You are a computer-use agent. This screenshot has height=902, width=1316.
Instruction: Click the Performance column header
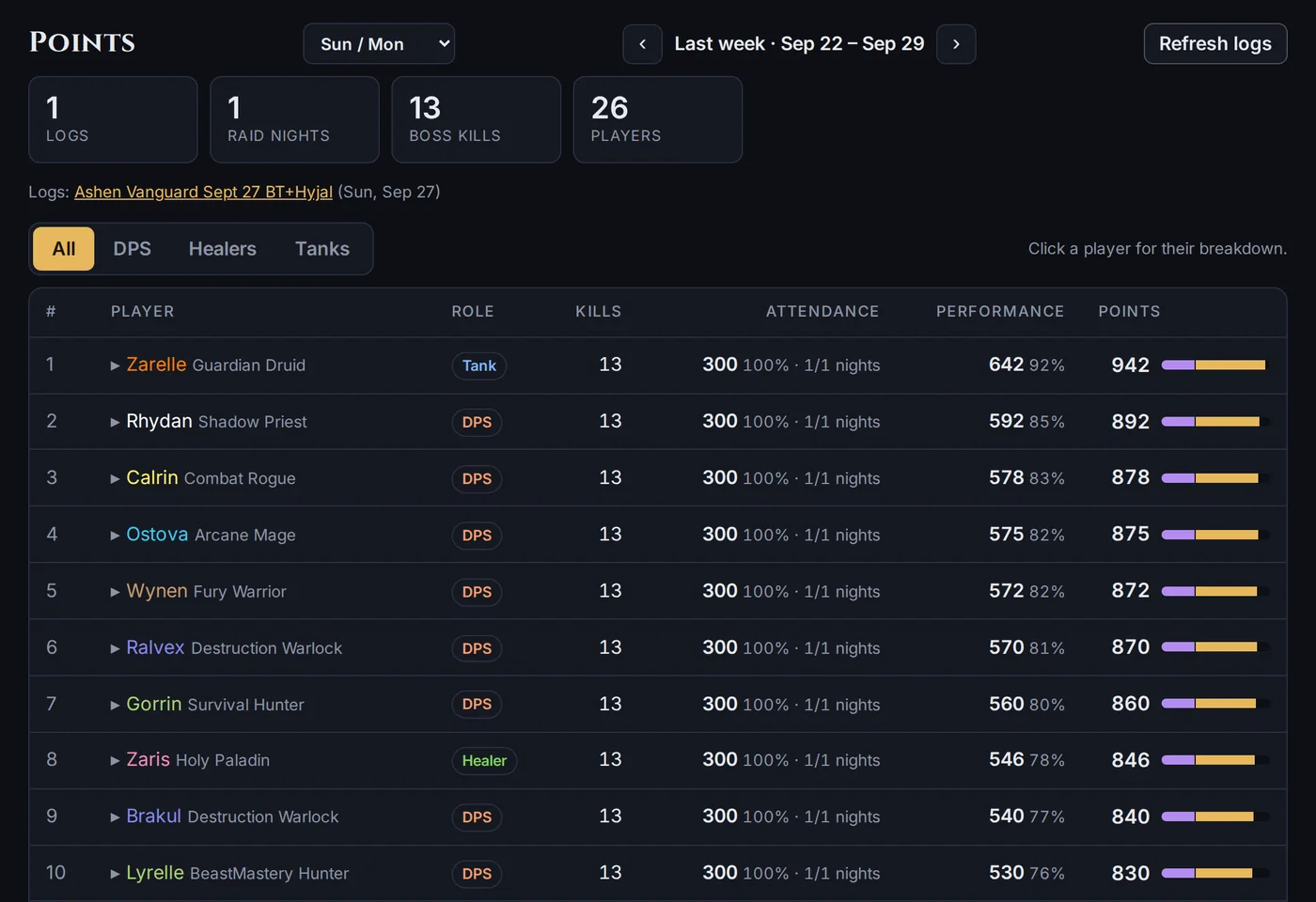1000,311
